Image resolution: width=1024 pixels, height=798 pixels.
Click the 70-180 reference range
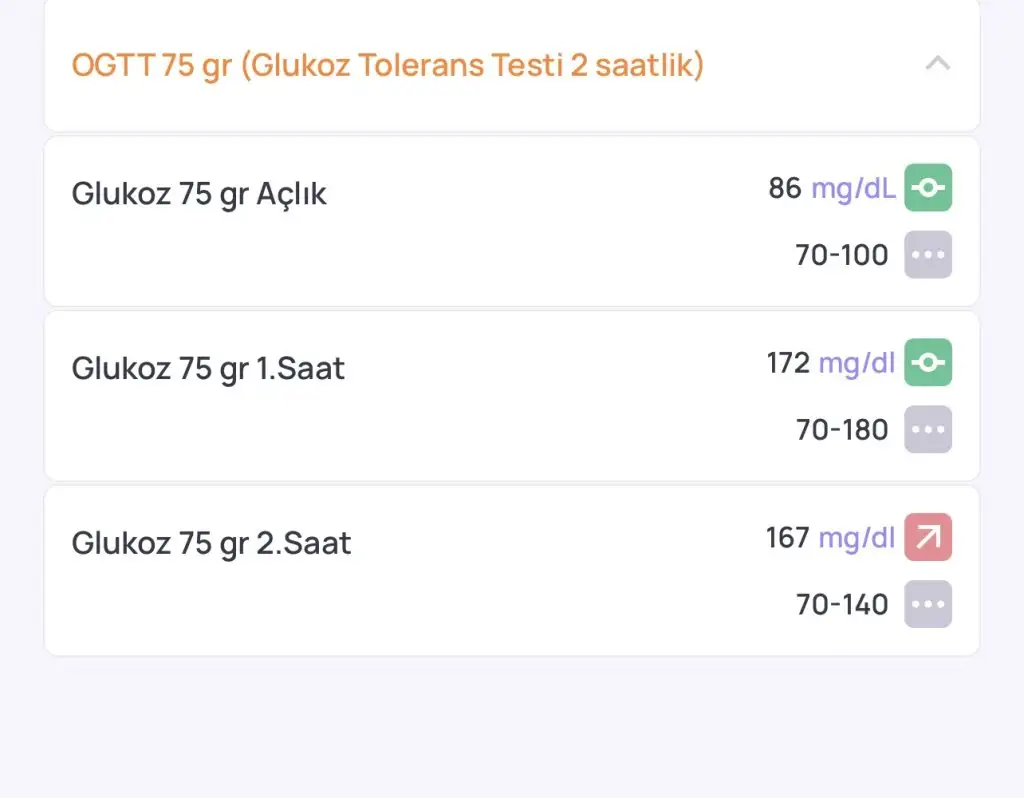point(842,430)
